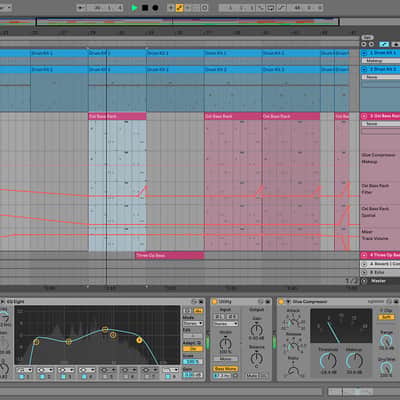The width and height of the screenshot is (400, 400).
Task: Select EQ Eight filter band 3 dot
Action: click(105, 329)
